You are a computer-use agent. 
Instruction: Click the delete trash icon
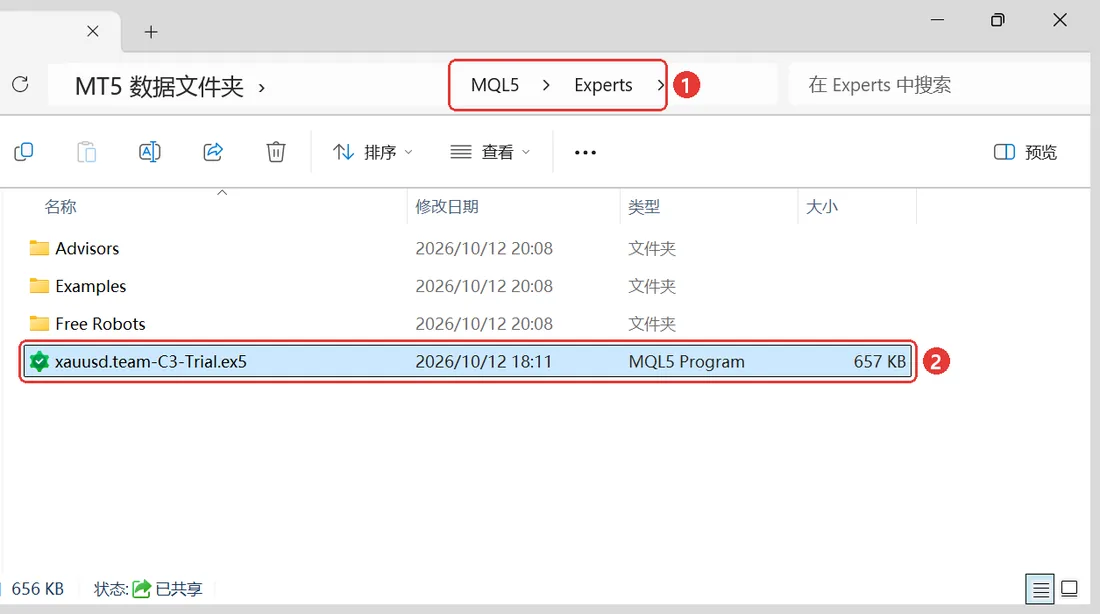276,152
